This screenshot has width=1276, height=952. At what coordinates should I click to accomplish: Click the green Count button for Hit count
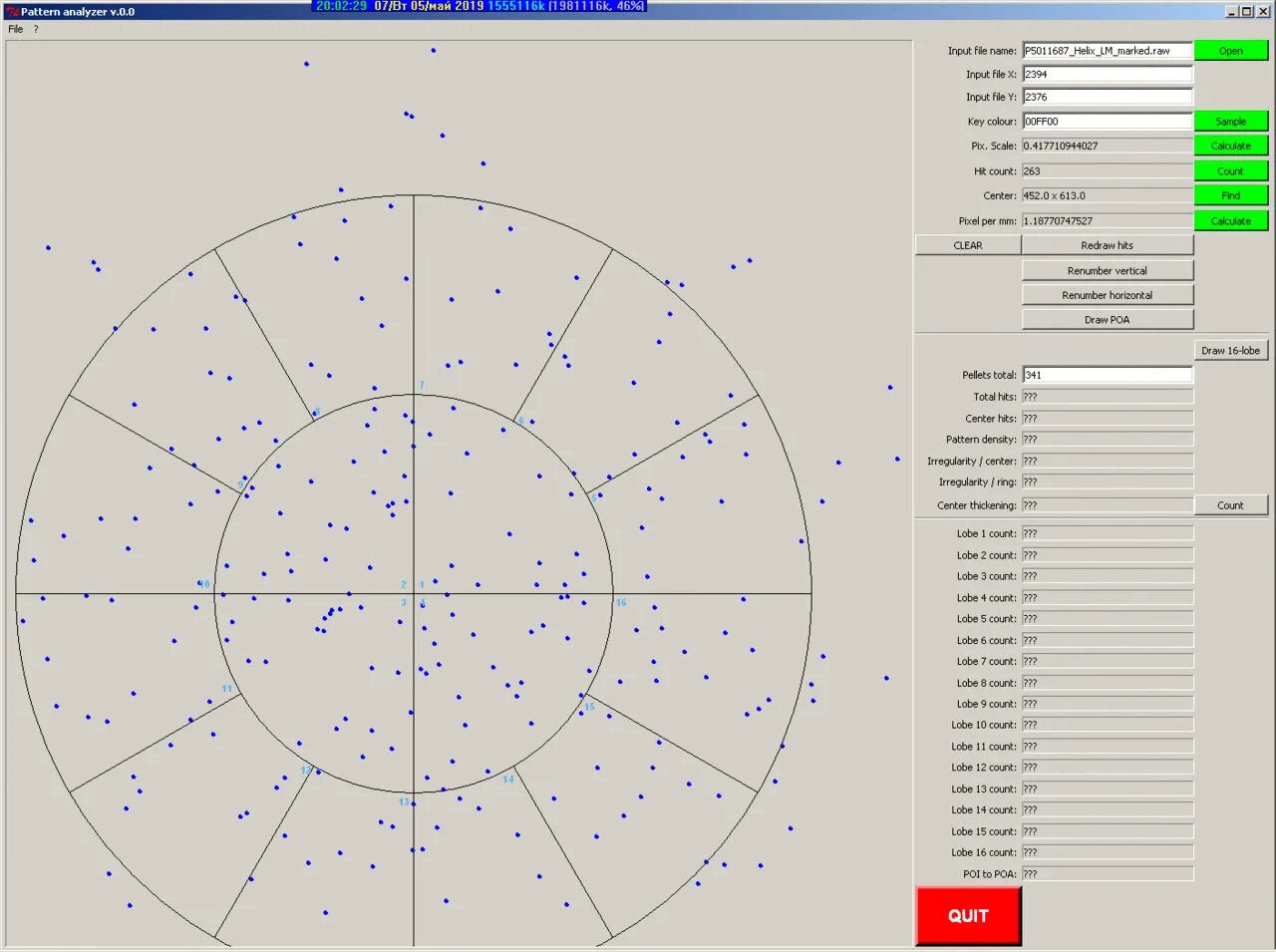[1231, 171]
